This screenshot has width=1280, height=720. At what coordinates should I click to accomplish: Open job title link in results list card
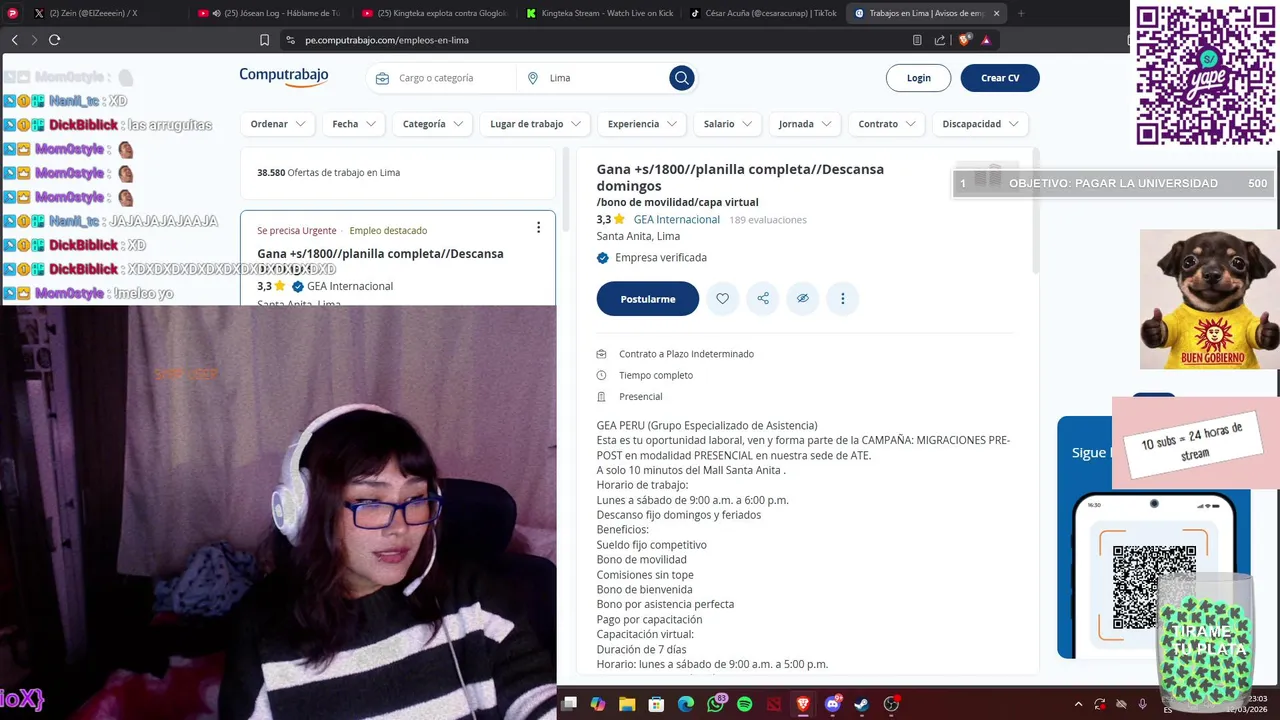[x=380, y=254]
